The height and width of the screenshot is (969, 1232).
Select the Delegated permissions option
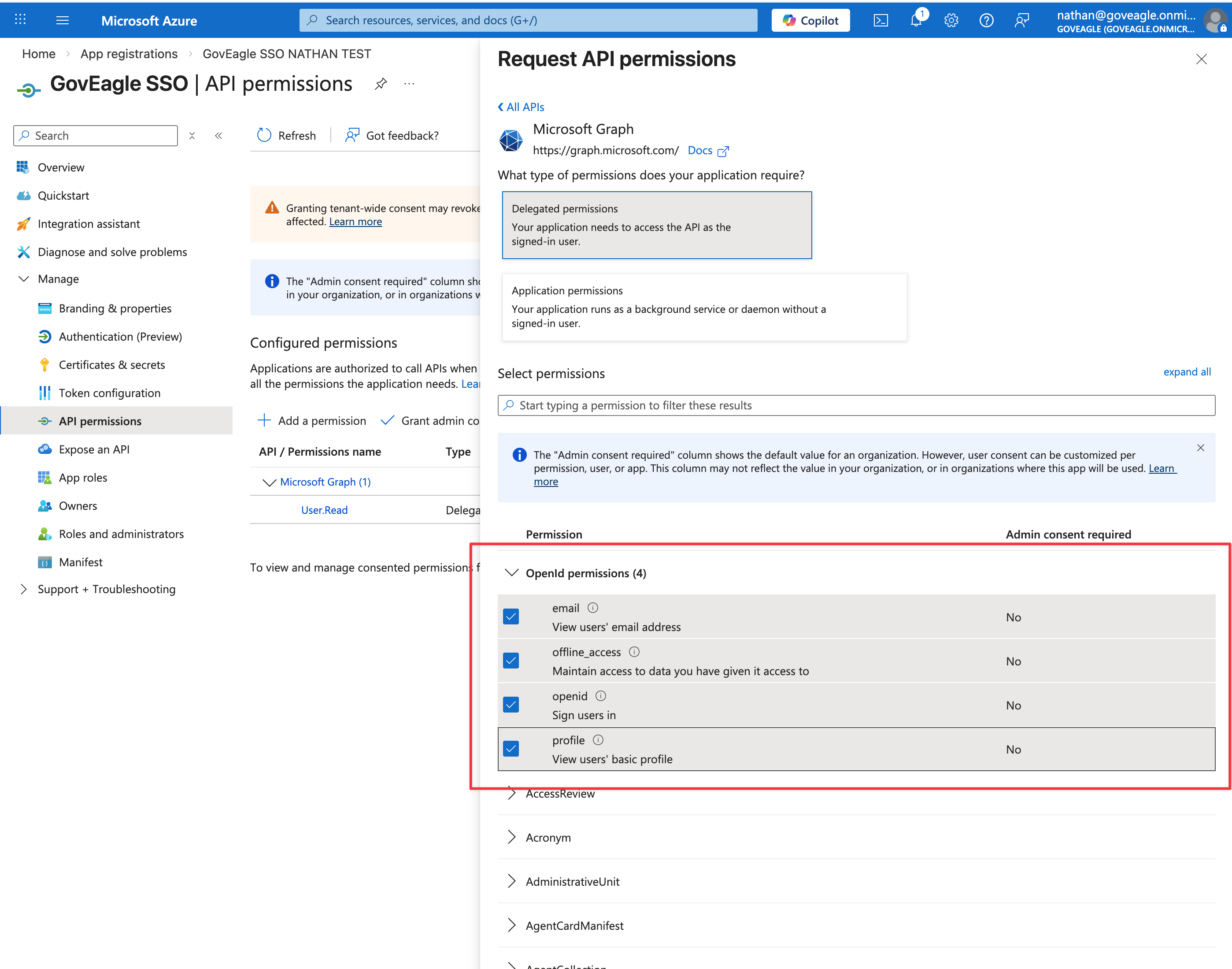click(x=657, y=225)
